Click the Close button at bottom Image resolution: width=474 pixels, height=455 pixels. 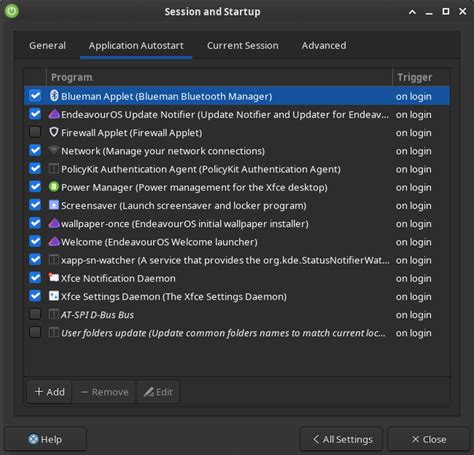click(x=429, y=439)
